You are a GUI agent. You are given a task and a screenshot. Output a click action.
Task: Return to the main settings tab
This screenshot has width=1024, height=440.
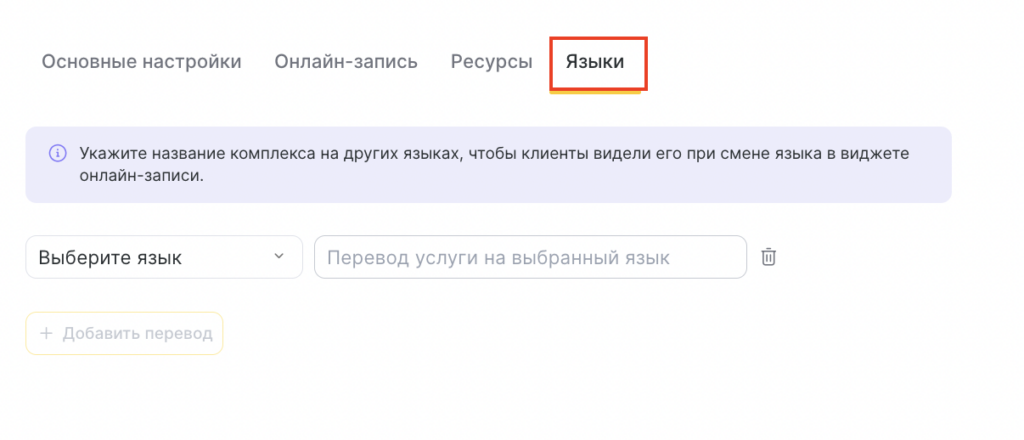click(141, 61)
